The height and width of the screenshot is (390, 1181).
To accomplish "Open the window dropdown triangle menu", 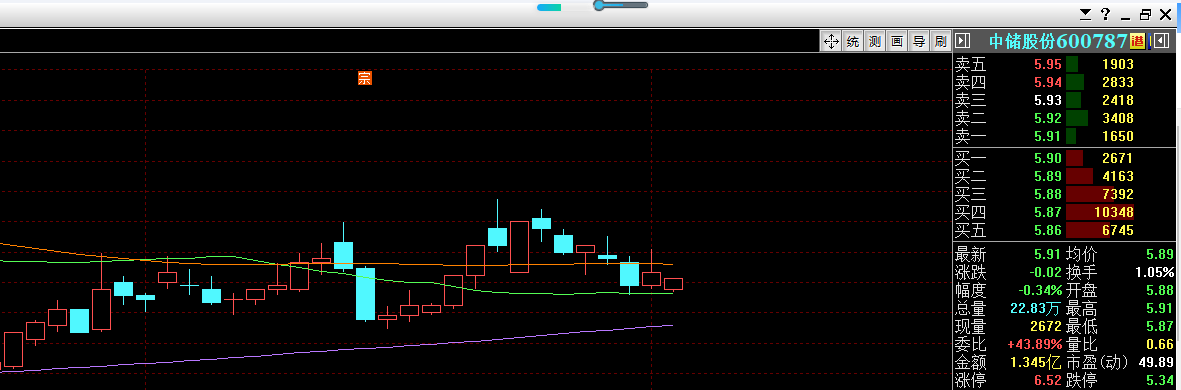I will click(1085, 14).
